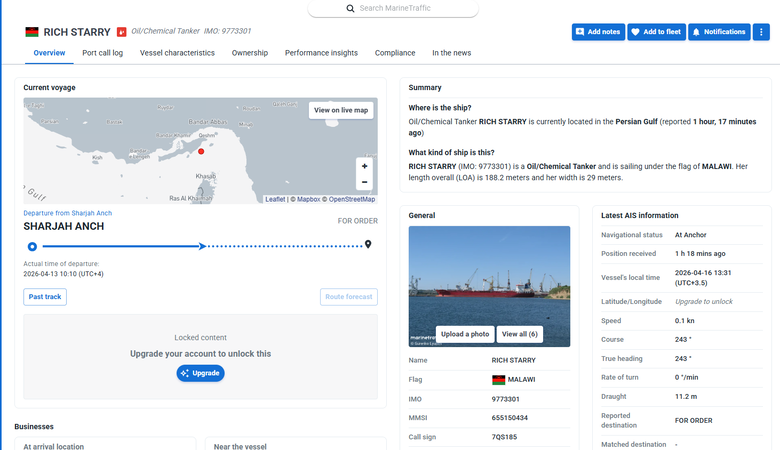Open the three-dot more options menu
Viewport: 780px width, 450px height.
(761, 32)
